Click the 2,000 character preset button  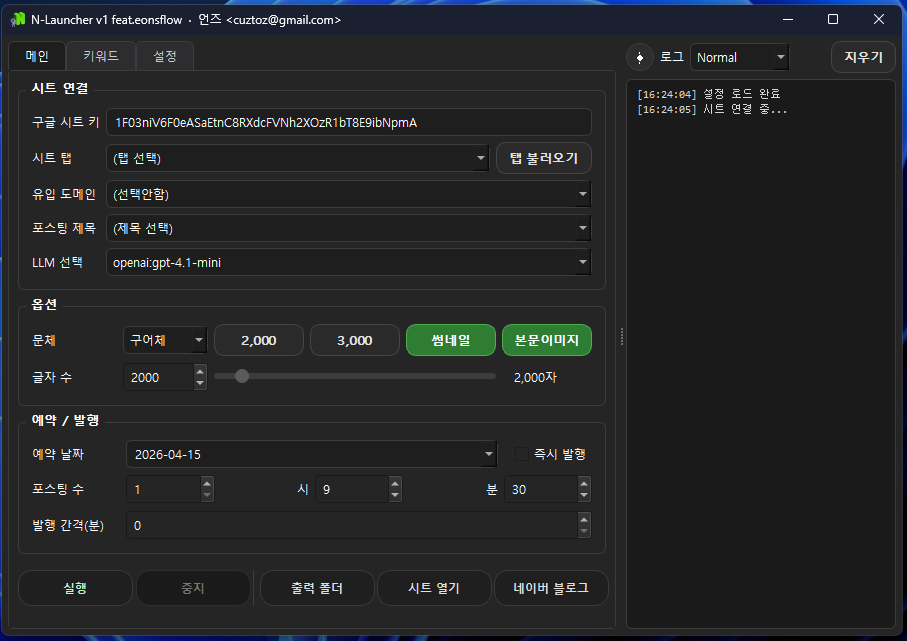coord(259,340)
